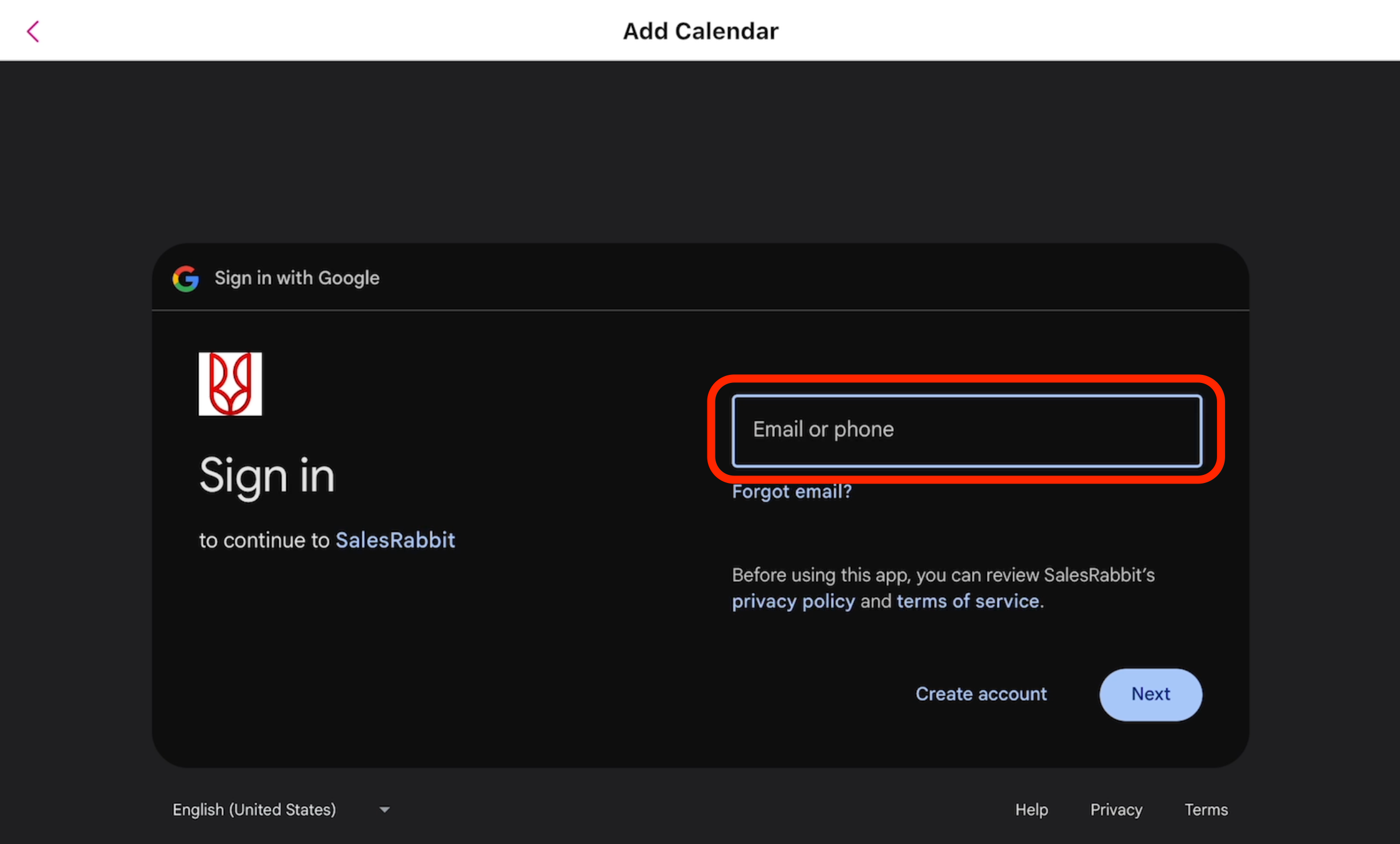Open SalesRabbit's privacy policy link

pyautogui.click(x=793, y=601)
